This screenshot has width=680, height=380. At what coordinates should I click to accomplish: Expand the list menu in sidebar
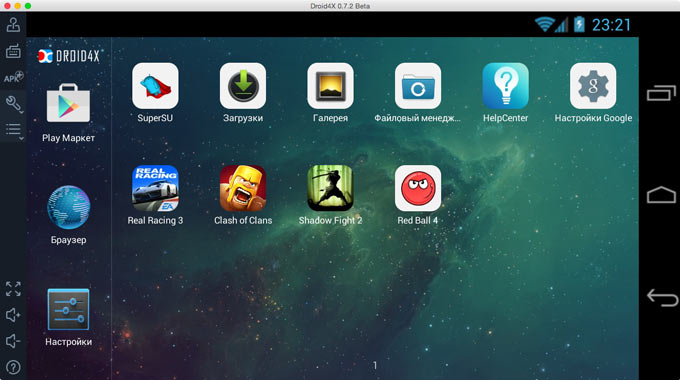pyautogui.click(x=13, y=130)
